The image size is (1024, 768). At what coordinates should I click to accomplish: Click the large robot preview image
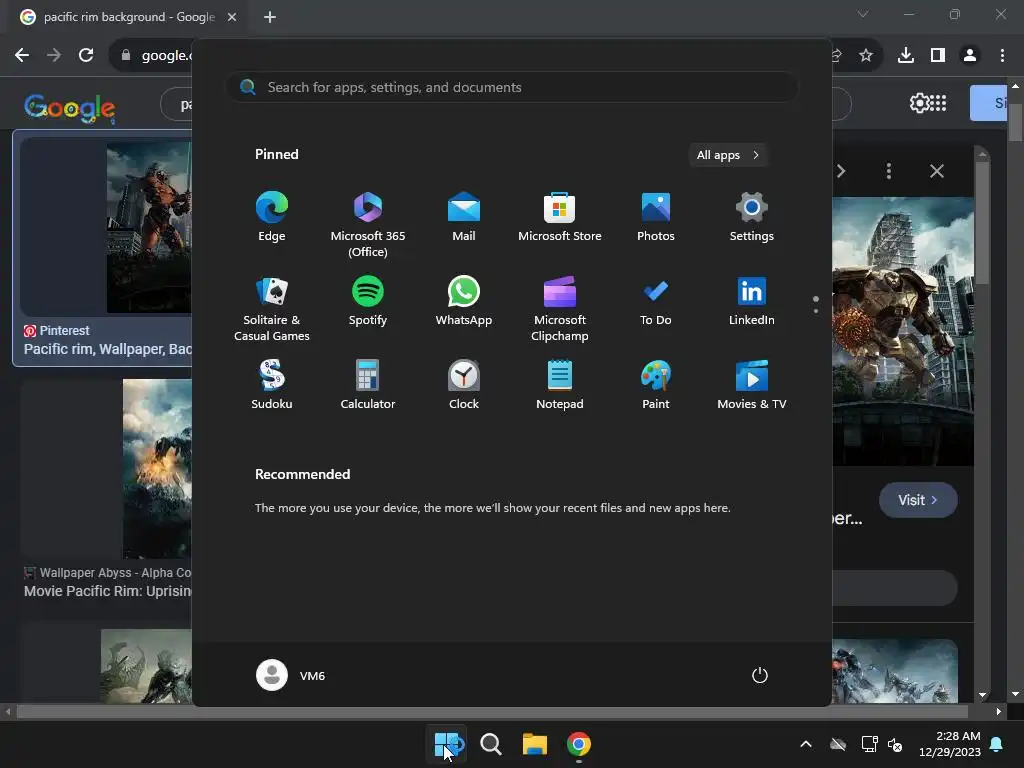click(x=903, y=331)
